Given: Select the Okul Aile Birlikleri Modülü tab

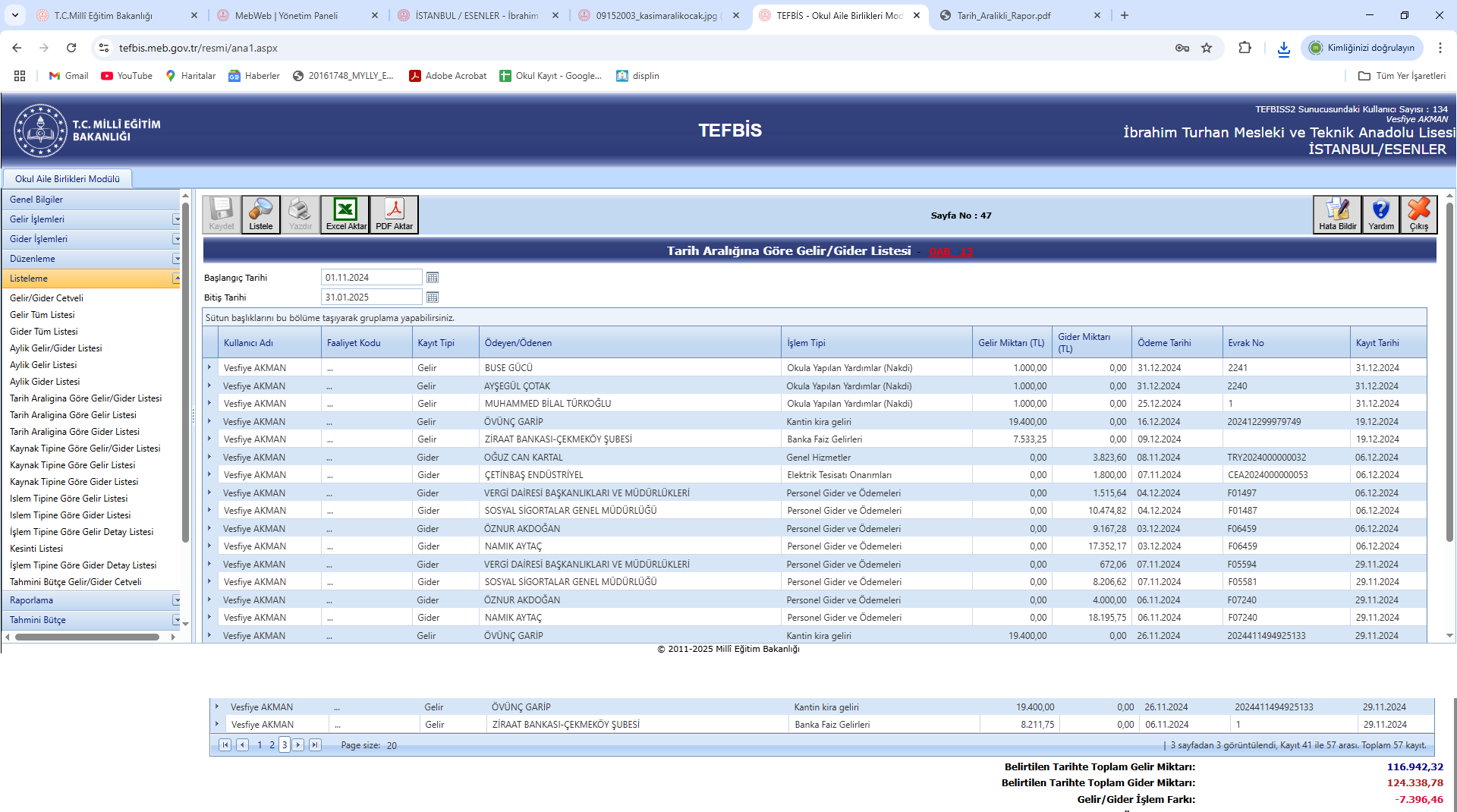Looking at the screenshot, I should [x=68, y=179].
